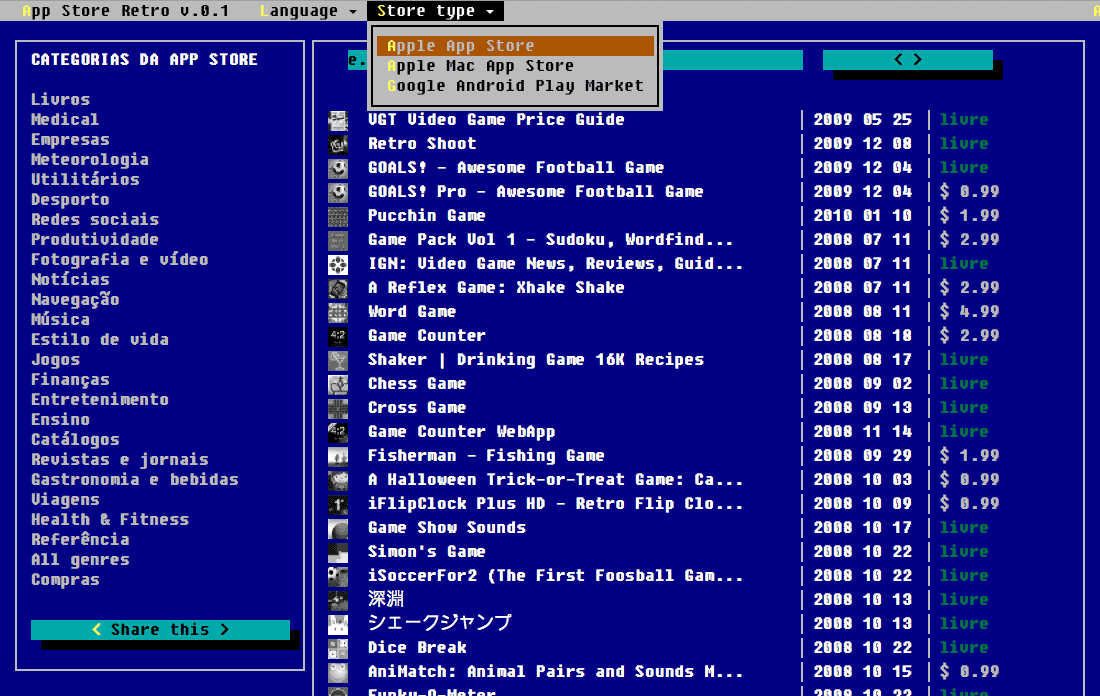Open the Retro Shoot app title
1100x696 pixels.
[422, 144]
